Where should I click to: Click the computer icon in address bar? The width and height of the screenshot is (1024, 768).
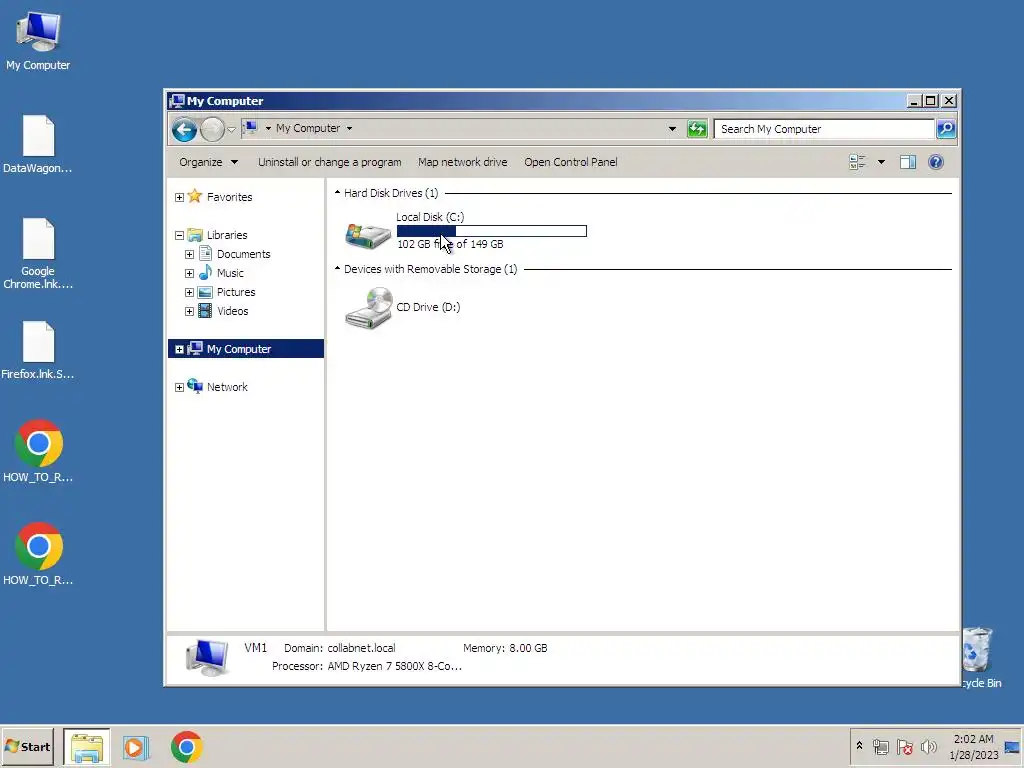pos(251,128)
